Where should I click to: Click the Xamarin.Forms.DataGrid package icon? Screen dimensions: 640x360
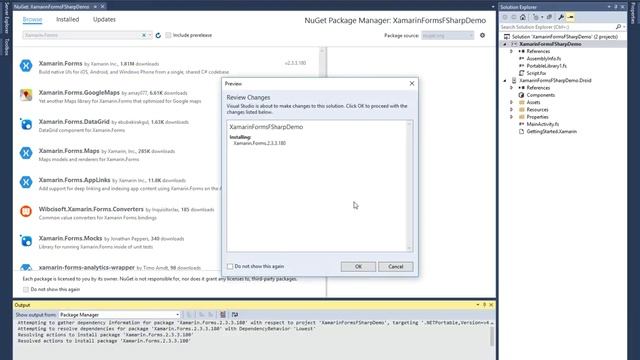(26, 124)
